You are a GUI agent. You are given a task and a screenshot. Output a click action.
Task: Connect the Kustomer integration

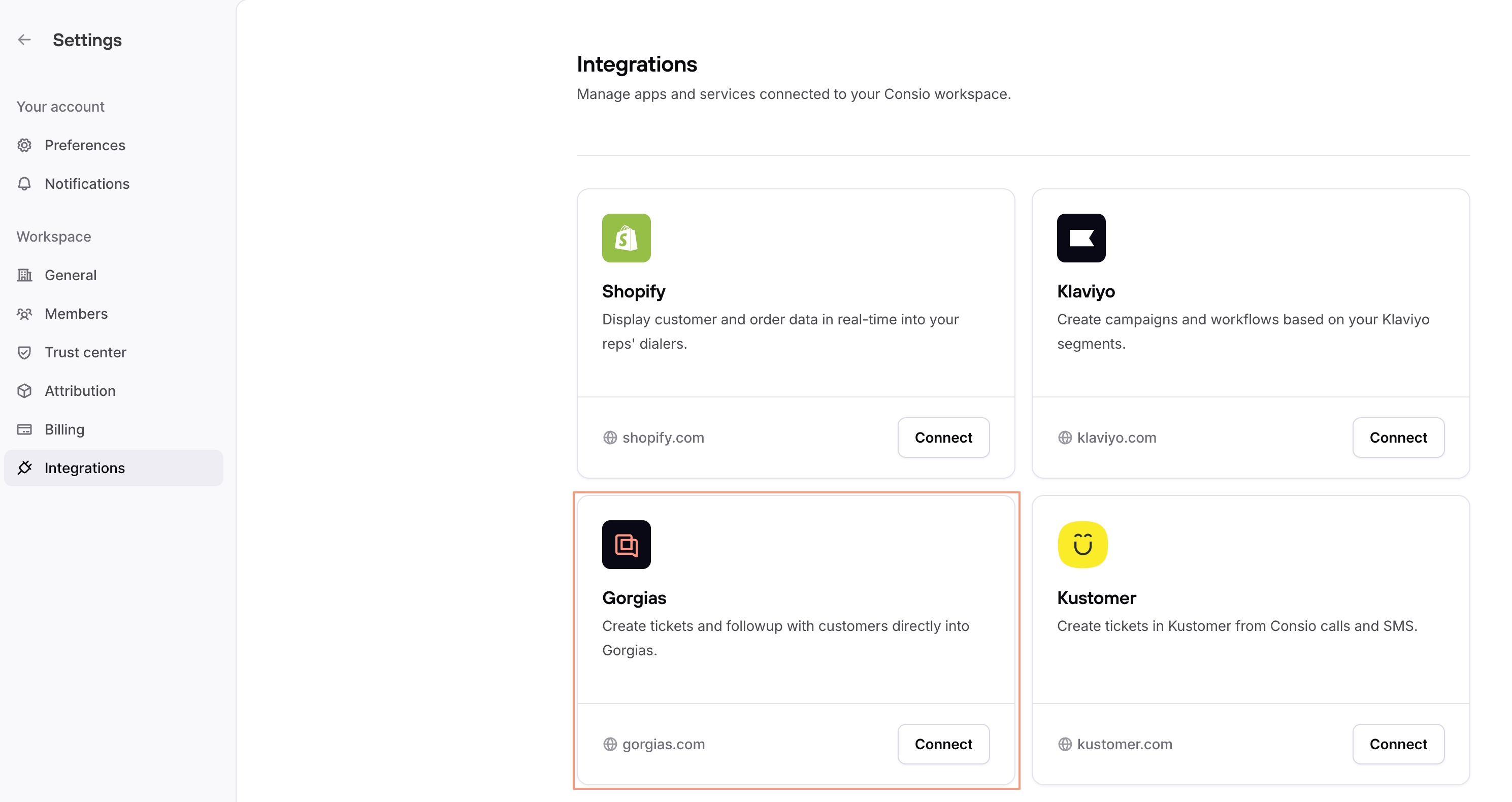click(1398, 744)
